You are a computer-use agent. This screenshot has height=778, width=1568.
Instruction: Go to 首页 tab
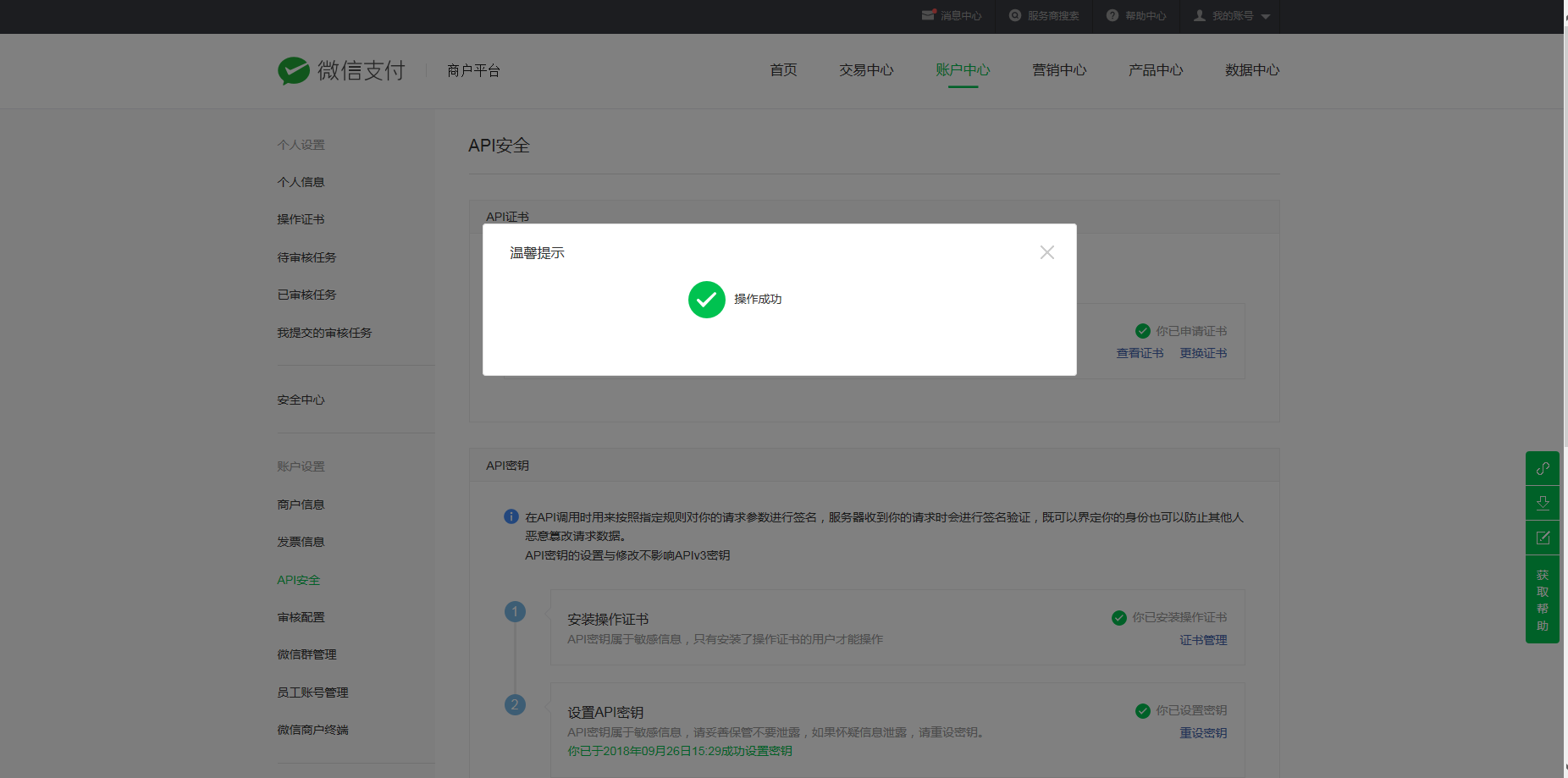(x=783, y=70)
